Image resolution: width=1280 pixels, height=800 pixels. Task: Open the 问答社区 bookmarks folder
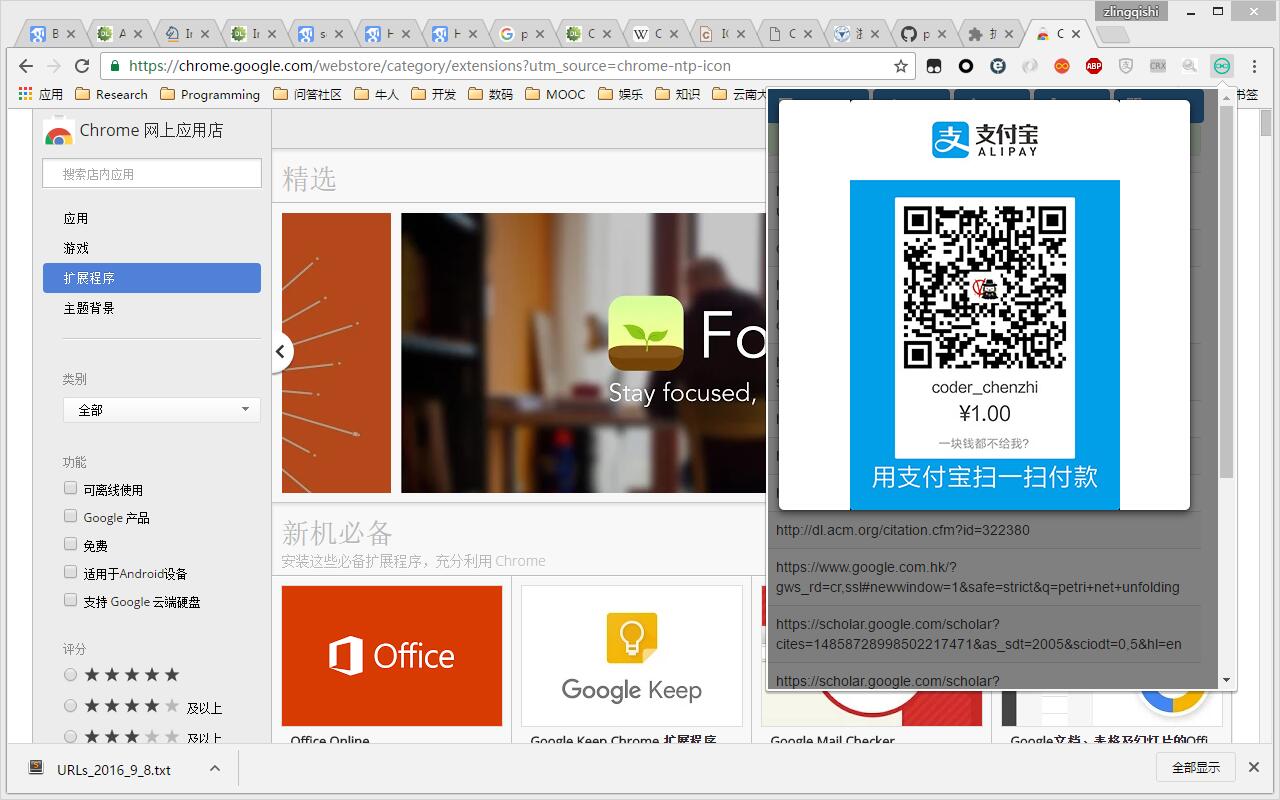(x=308, y=94)
